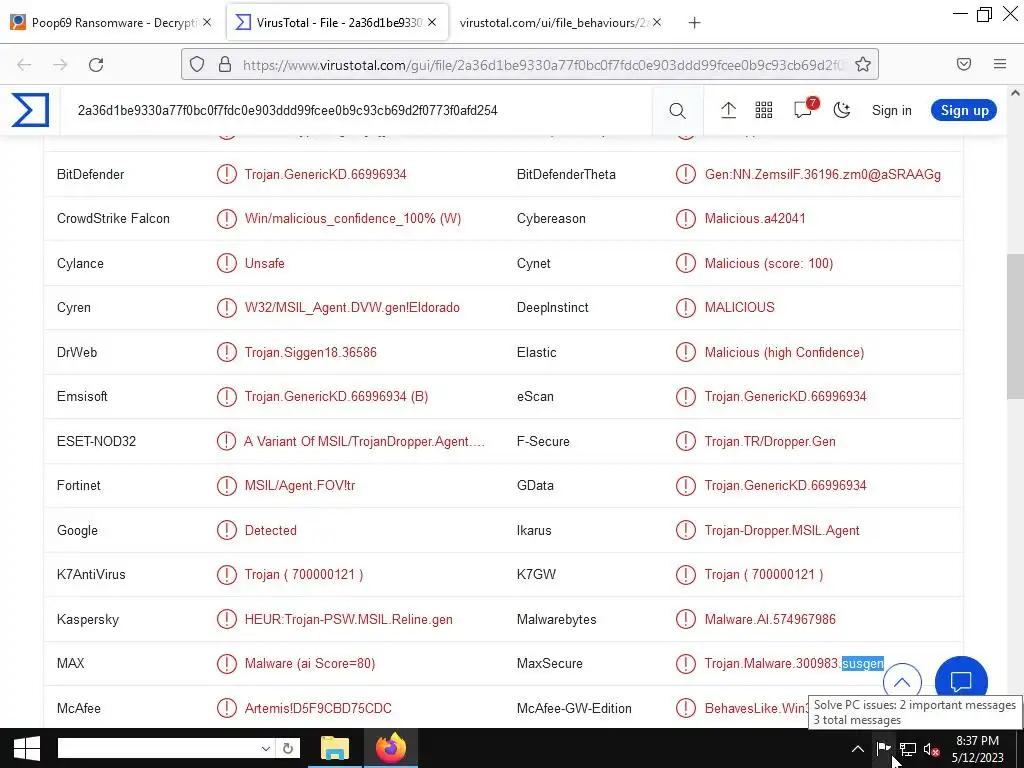Open the apps grid icon
The width and height of the screenshot is (1024, 768).
coord(763,110)
